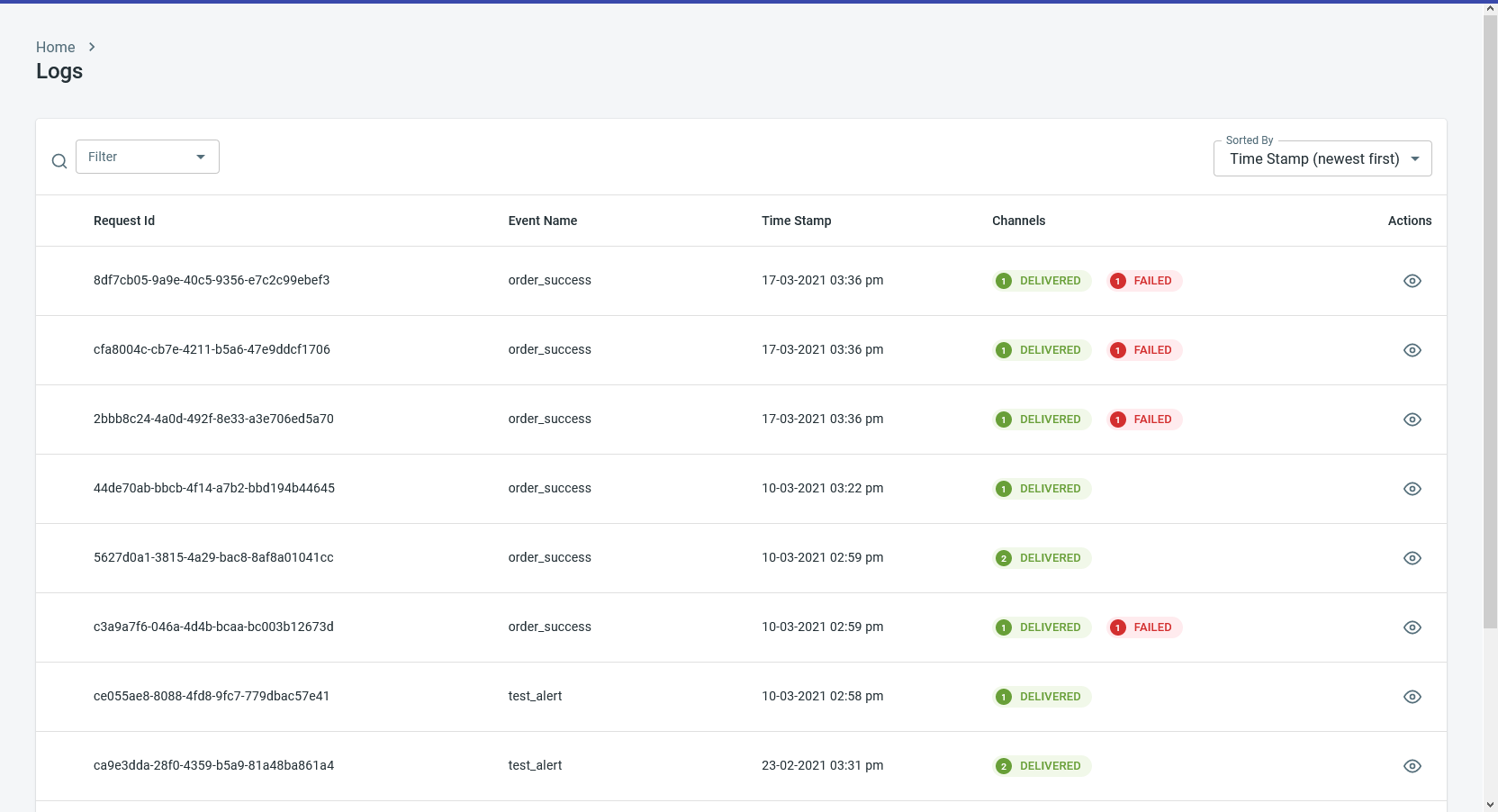Select request id 5627d0a1-3815-4a29-bac8-8af8a01041cc

tap(213, 557)
